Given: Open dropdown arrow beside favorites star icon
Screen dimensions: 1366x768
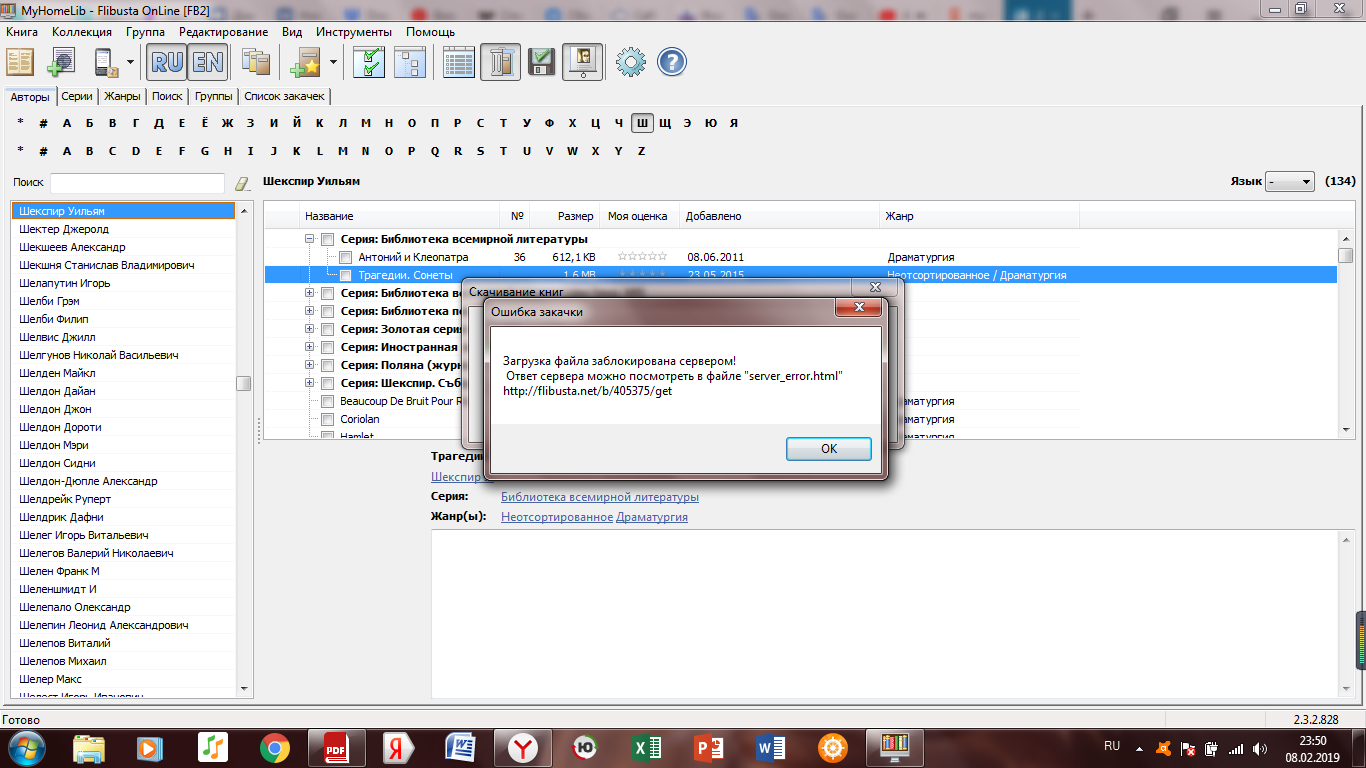Looking at the screenshot, I should pos(333,62).
